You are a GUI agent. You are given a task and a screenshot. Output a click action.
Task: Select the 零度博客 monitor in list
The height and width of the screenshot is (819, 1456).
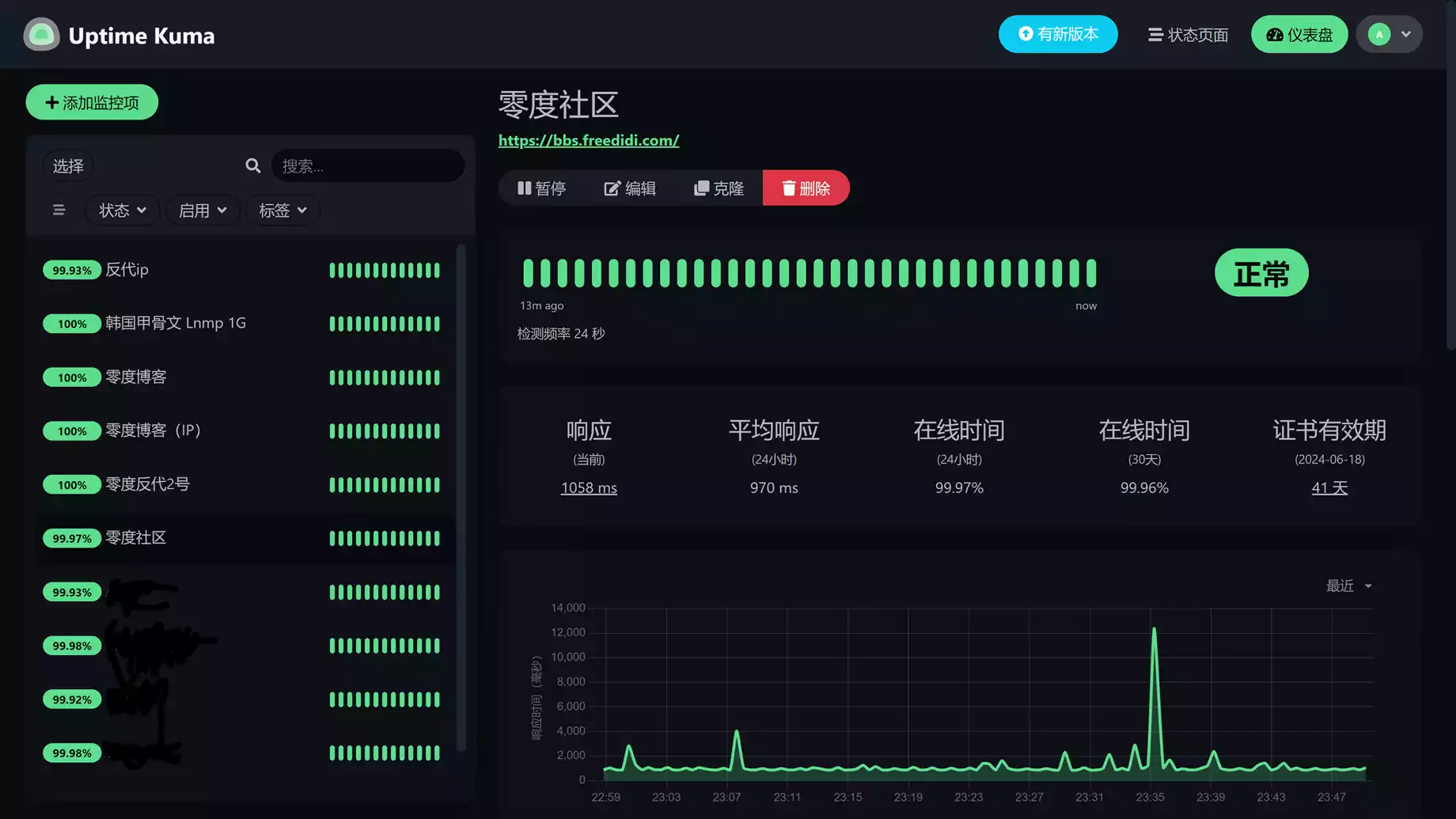(x=136, y=377)
